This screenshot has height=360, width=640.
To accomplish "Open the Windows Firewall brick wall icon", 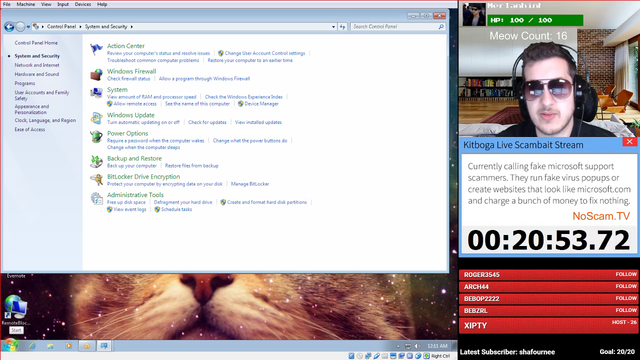I will (96, 75).
